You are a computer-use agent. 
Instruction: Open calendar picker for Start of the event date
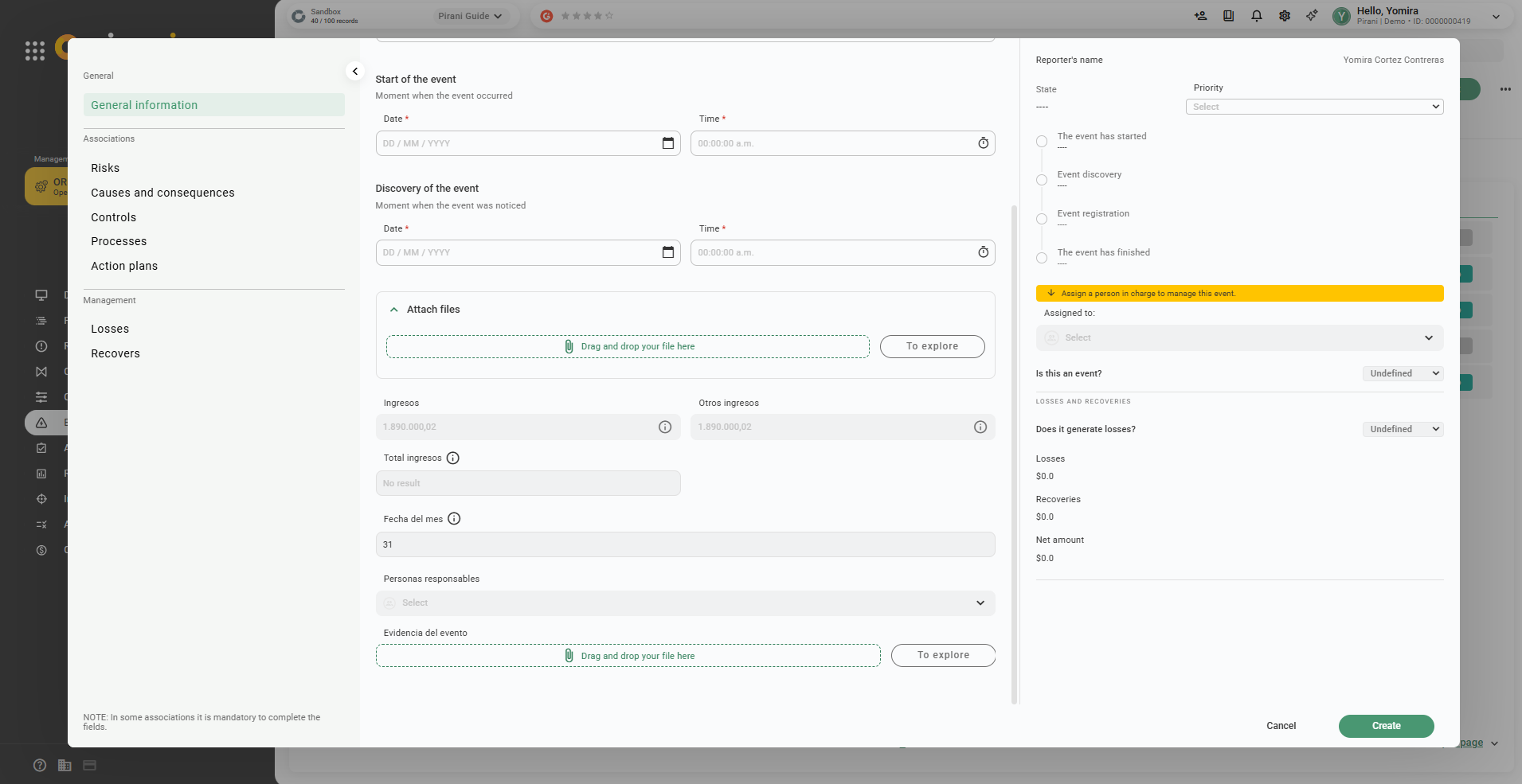tap(667, 143)
